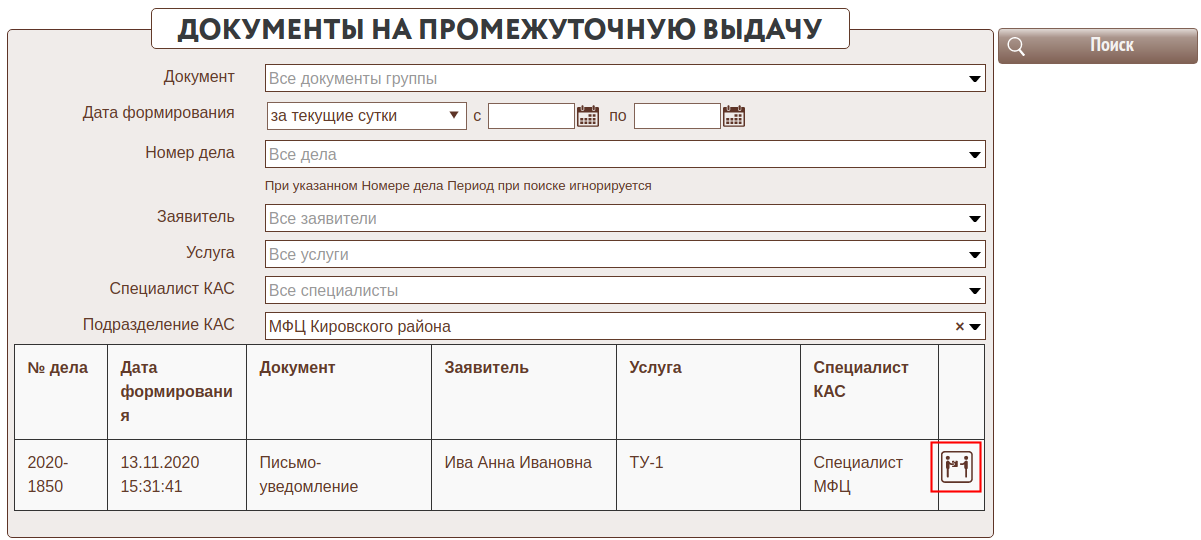Expand the Номер дела dropdown
The height and width of the screenshot is (540, 1201).
975,155
